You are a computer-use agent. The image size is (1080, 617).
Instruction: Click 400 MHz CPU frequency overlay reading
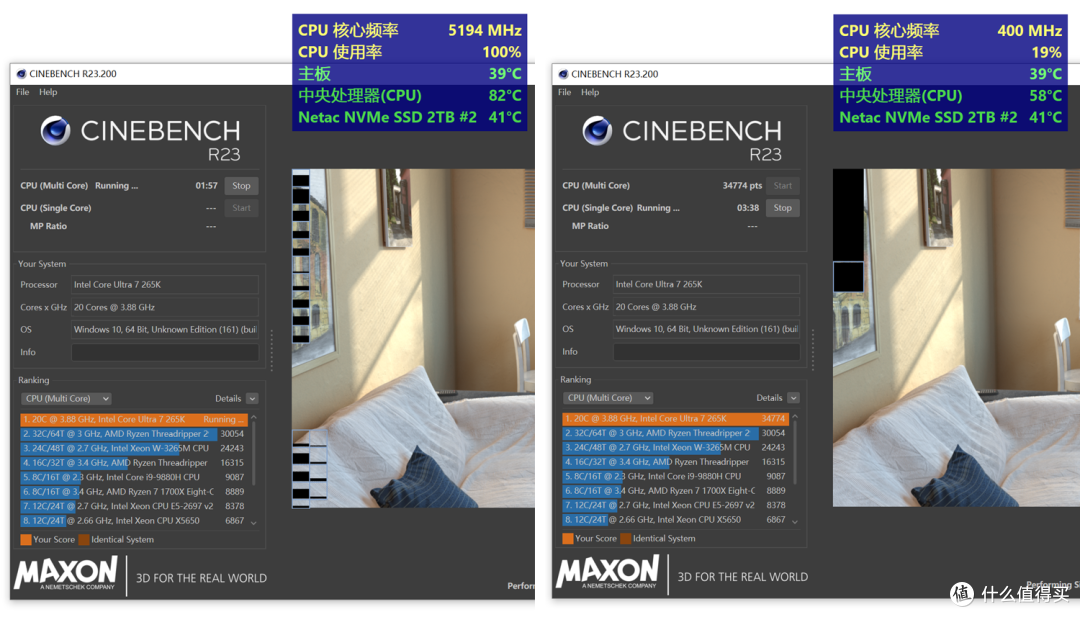click(1030, 30)
